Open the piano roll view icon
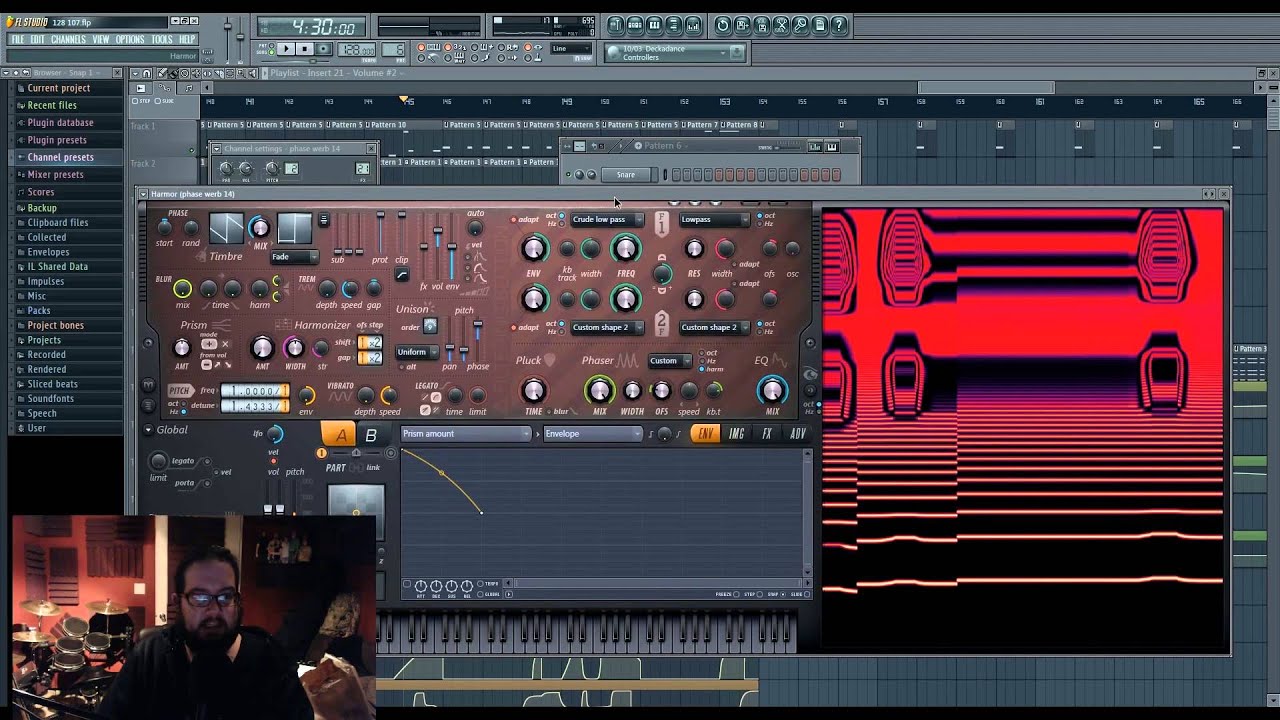1280x720 pixels. [654, 25]
